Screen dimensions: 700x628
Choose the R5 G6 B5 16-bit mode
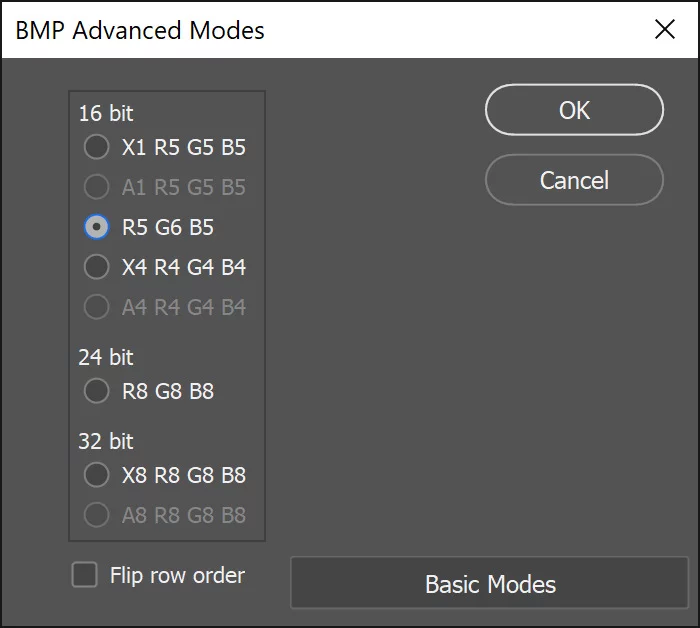click(96, 228)
